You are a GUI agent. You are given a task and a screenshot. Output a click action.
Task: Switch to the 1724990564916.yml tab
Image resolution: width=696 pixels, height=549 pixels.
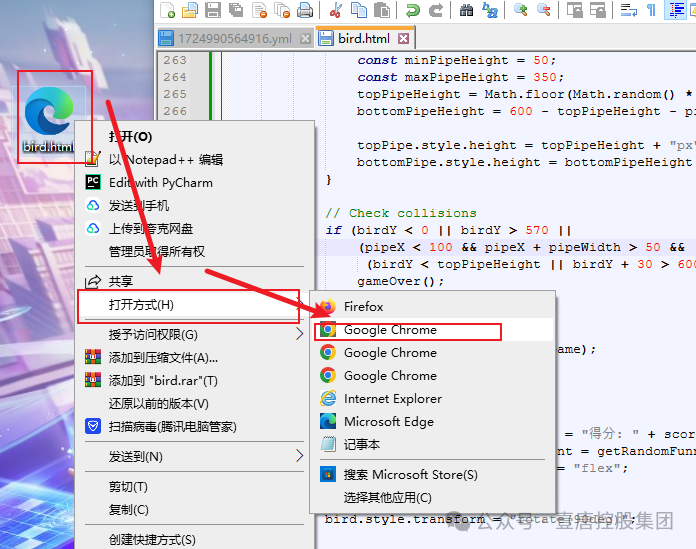pyautogui.click(x=235, y=39)
